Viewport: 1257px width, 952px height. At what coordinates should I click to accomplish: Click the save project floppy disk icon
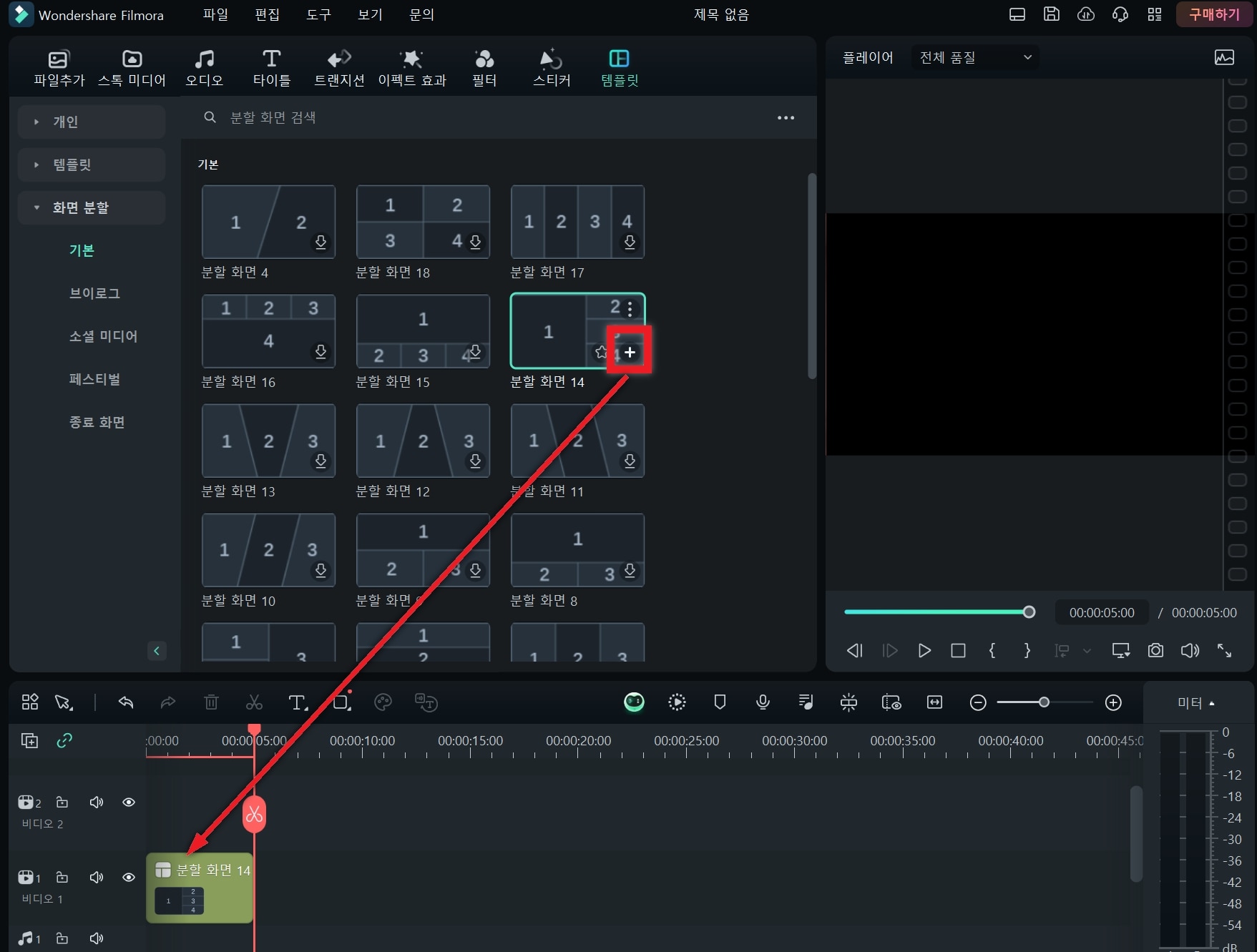1051,14
